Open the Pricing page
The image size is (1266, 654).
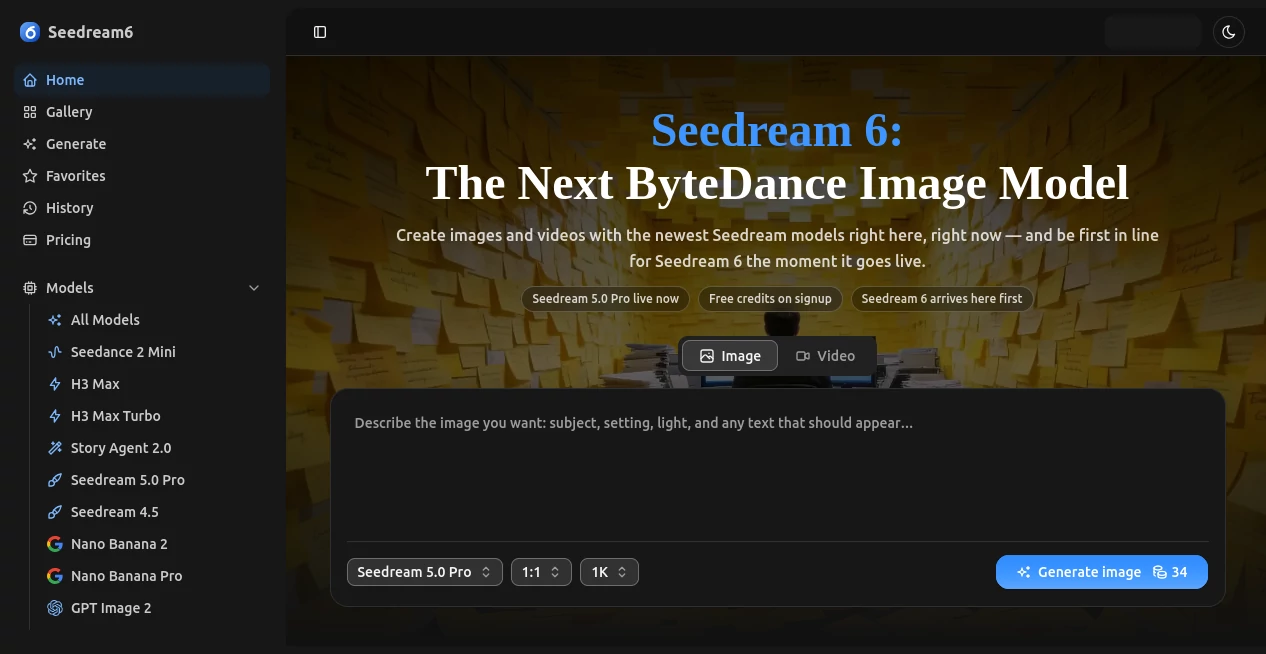tap(142, 240)
